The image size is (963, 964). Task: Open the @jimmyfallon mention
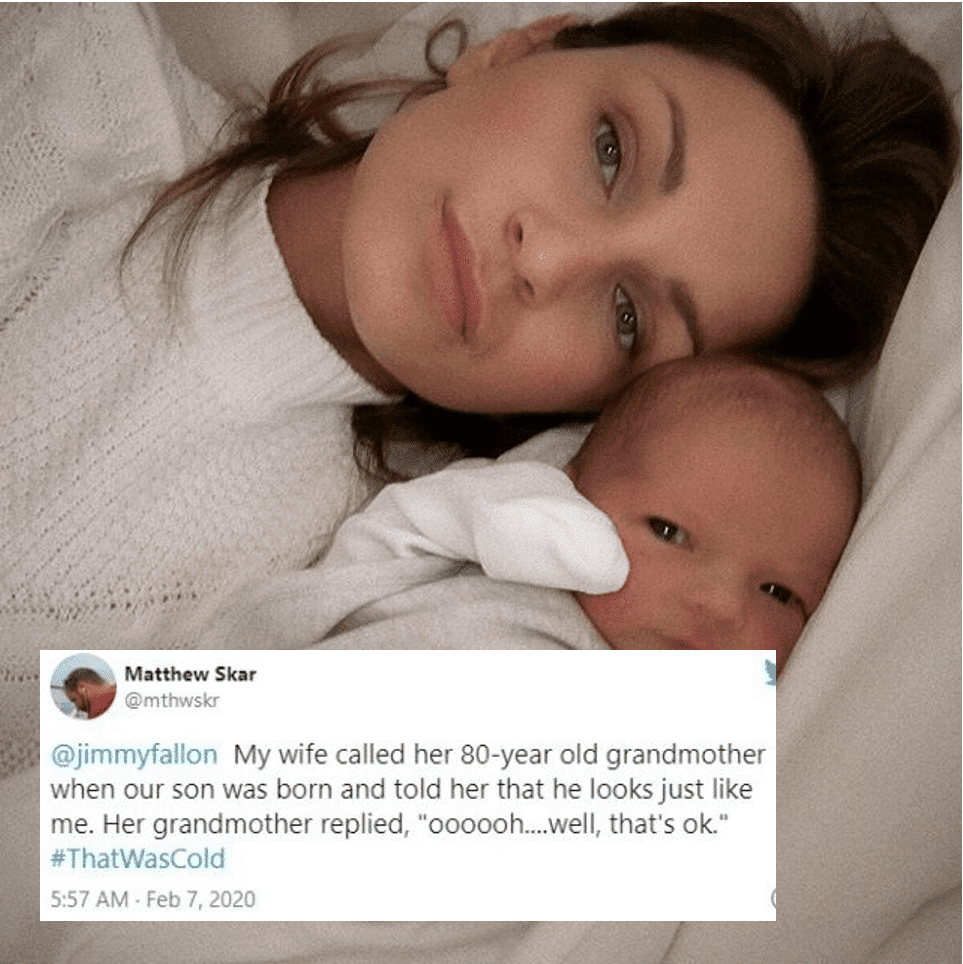point(134,754)
